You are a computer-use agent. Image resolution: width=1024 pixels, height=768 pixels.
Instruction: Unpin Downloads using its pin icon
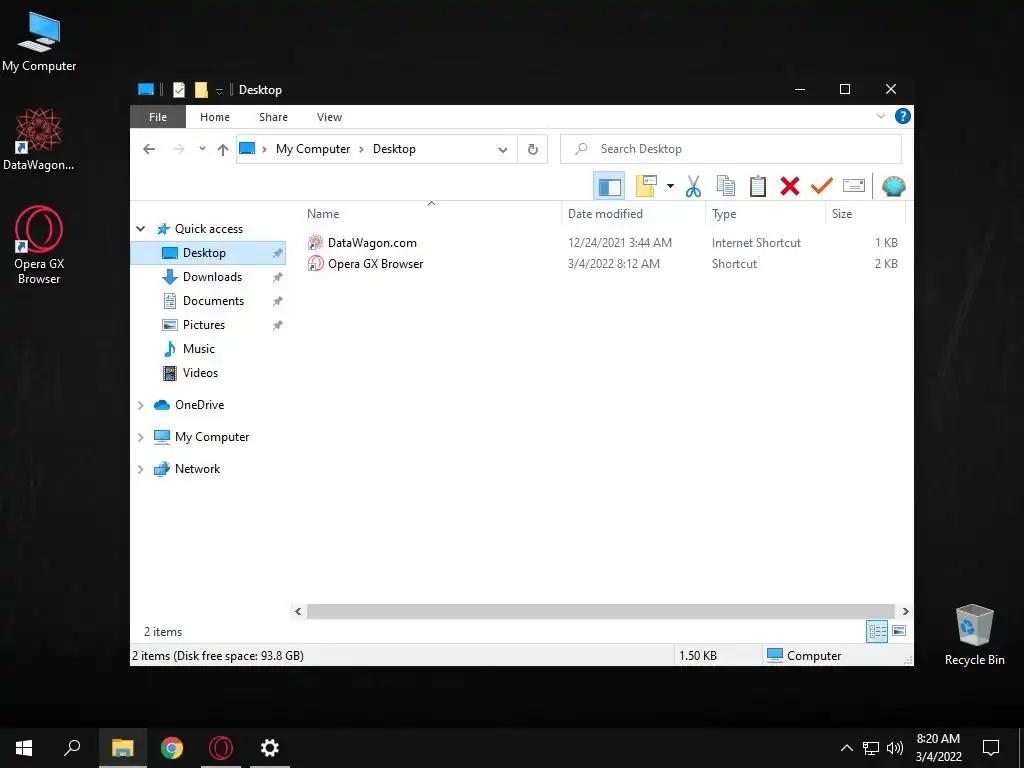278,277
